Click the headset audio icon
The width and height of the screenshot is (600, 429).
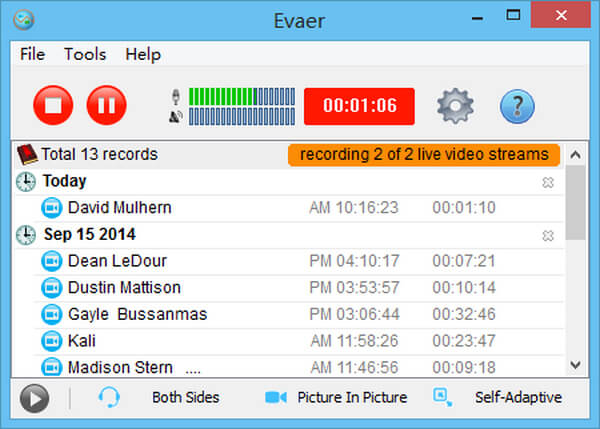click(109, 397)
